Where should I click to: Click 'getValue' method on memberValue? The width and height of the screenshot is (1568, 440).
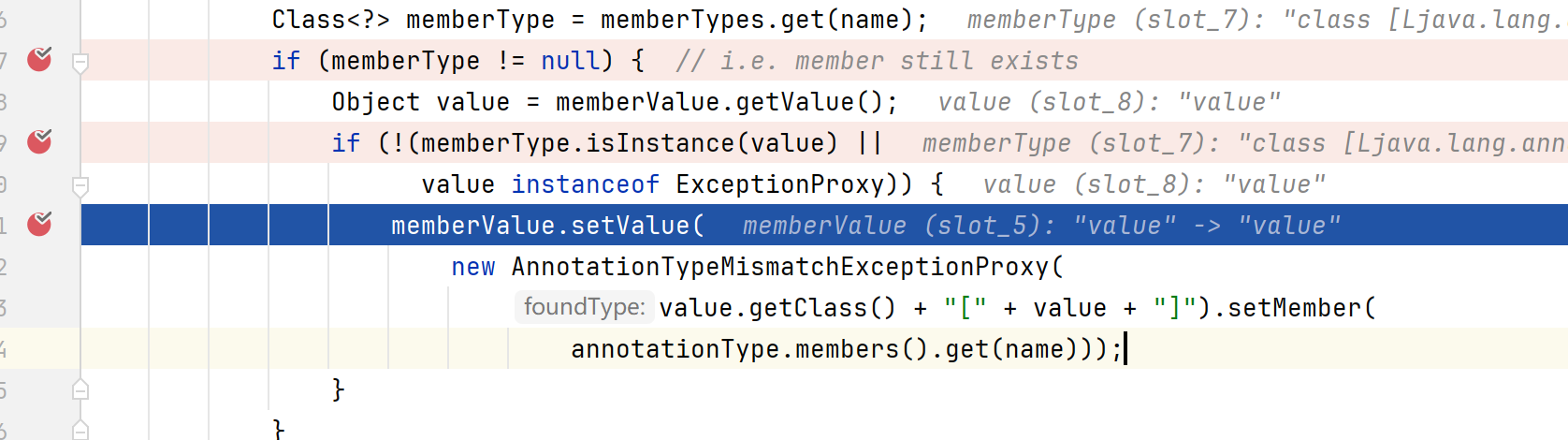(795, 102)
